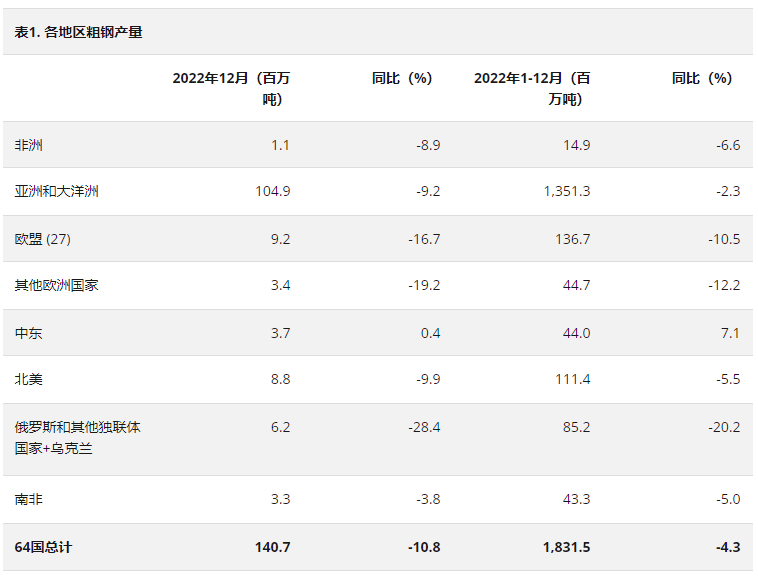Click the 2022年1-12月（百万吨） column header
Viewport: 758px width, 580px height.
(531, 88)
